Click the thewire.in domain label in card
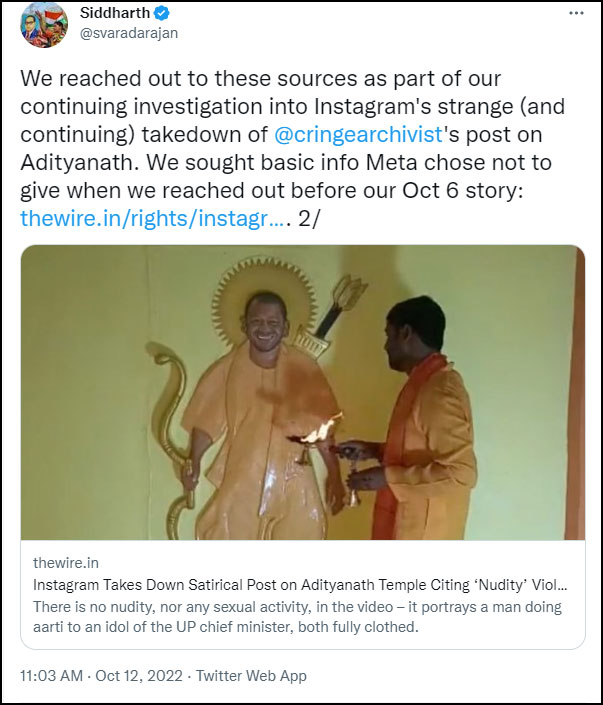The width and height of the screenshot is (603, 705). 66,563
